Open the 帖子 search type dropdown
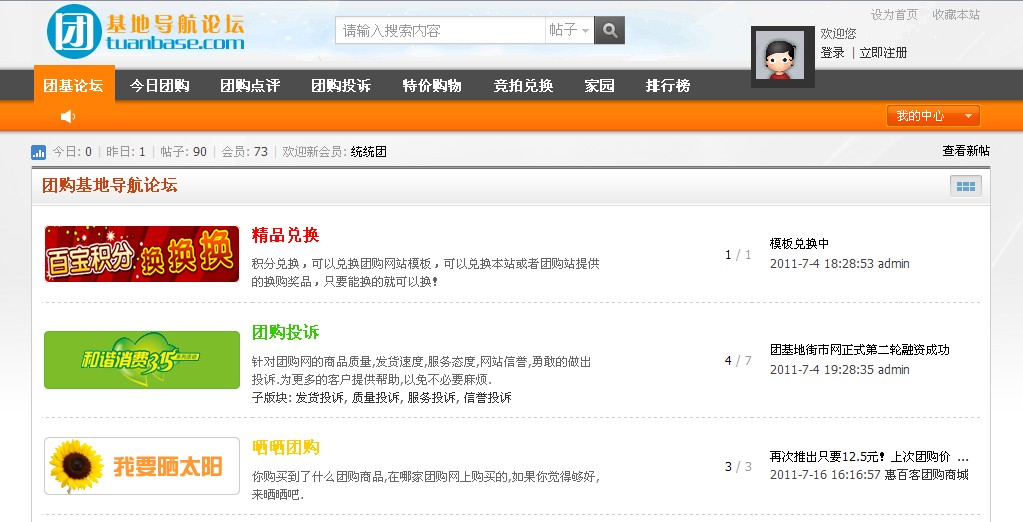 click(x=570, y=30)
